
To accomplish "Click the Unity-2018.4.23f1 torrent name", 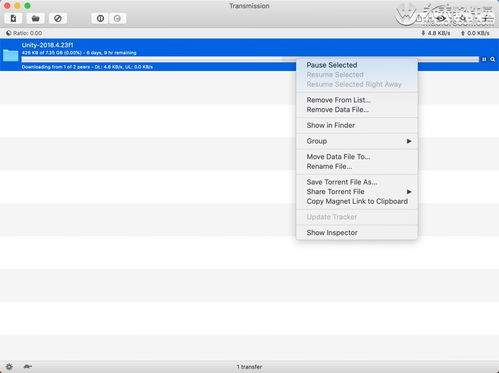I will click(47, 45).
